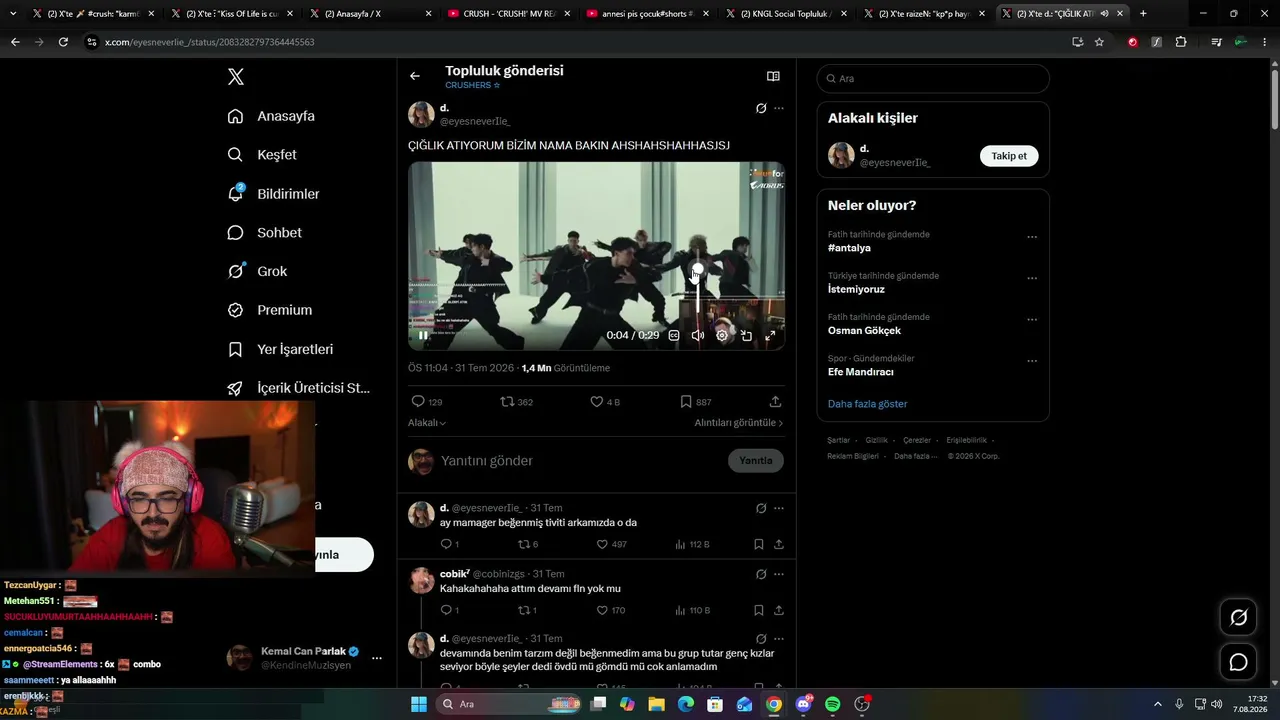
Task: Open floating chat messages button
Action: pyautogui.click(x=1238, y=662)
